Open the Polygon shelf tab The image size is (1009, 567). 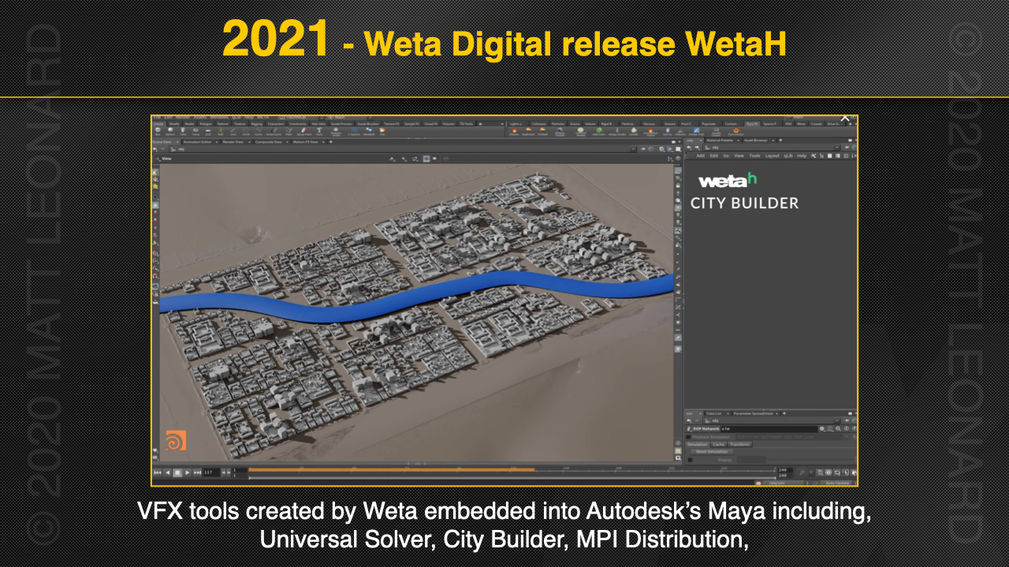[206, 124]
